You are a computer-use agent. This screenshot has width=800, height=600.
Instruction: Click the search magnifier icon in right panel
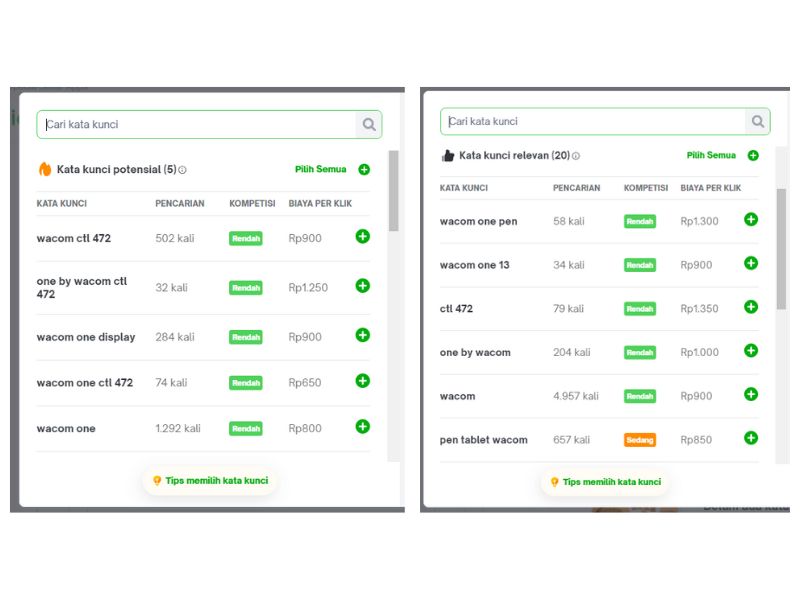click(759, 119)
